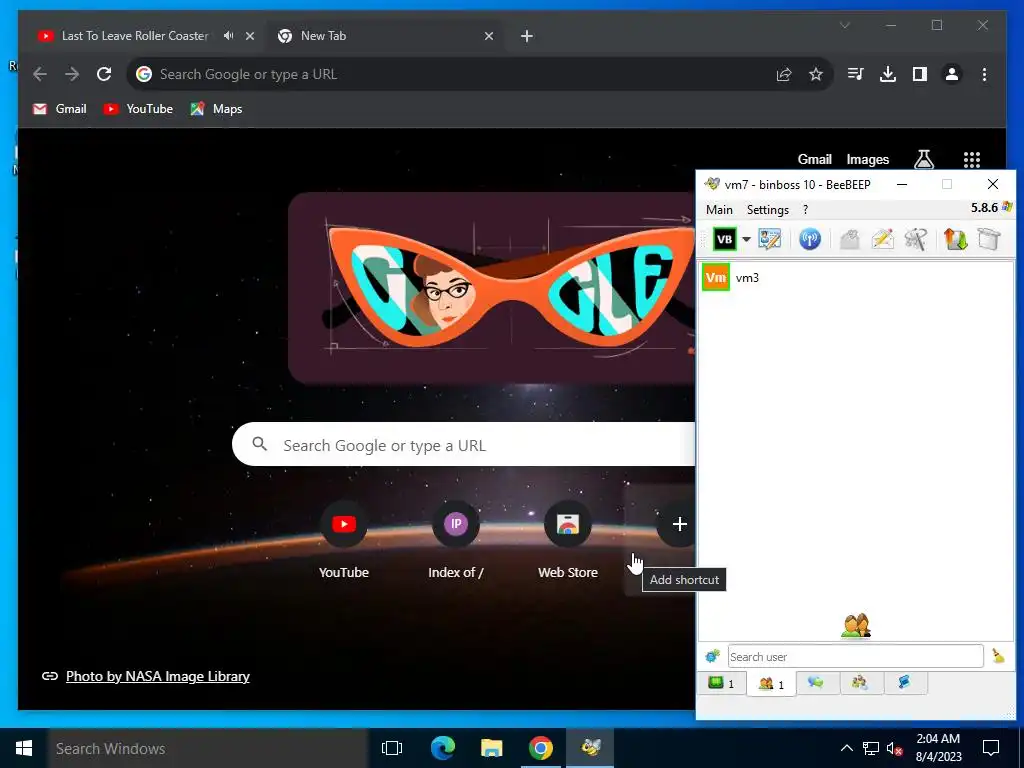Open the status dropdown arrow beside VB avatar

[x=746, y=240]
